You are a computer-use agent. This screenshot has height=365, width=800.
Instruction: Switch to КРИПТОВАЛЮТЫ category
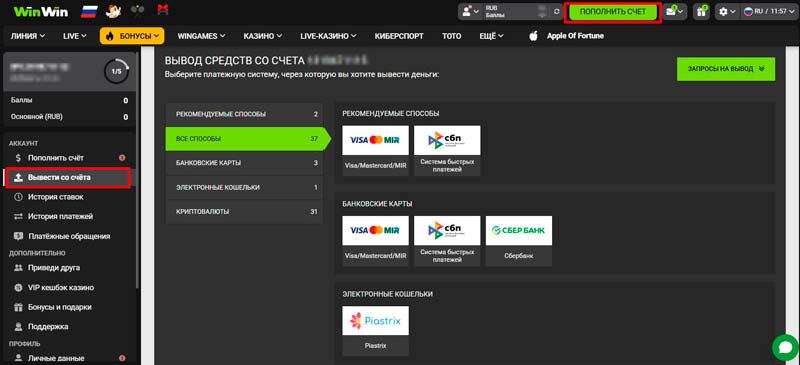click(x=244, y=211)
